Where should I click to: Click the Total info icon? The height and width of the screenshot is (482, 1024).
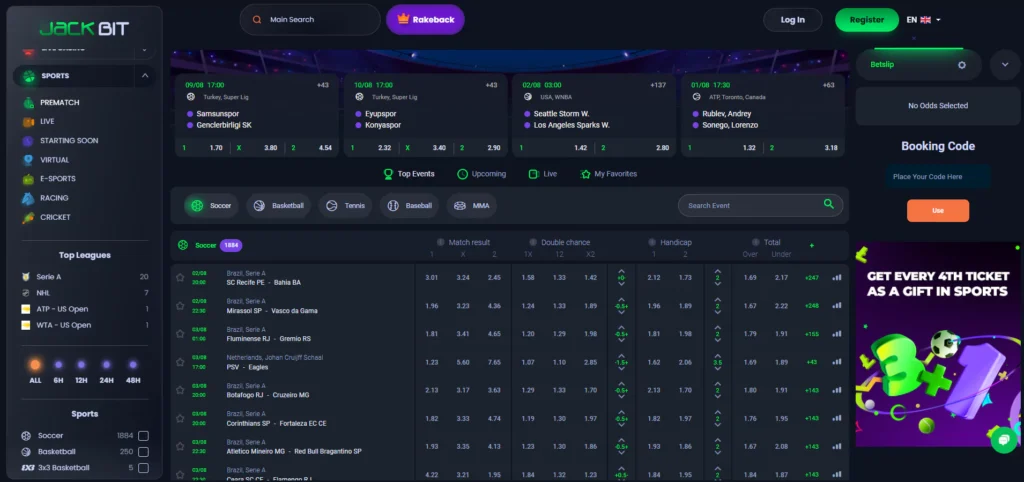click(756, 242)
